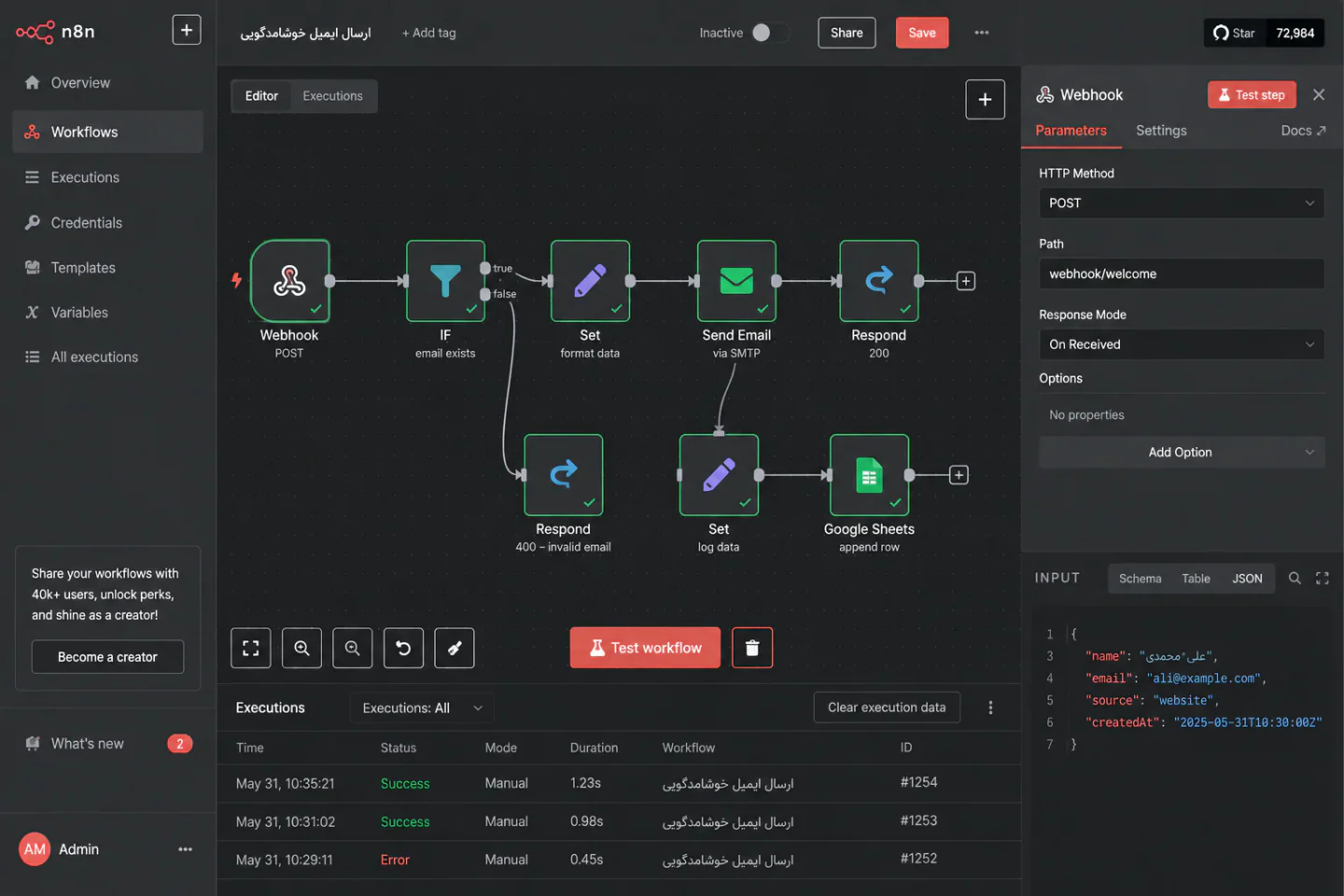Tidy up the workflow with the brush icon
The image size is (1344, 896).
pyautogui.click(x=454, y=648)
